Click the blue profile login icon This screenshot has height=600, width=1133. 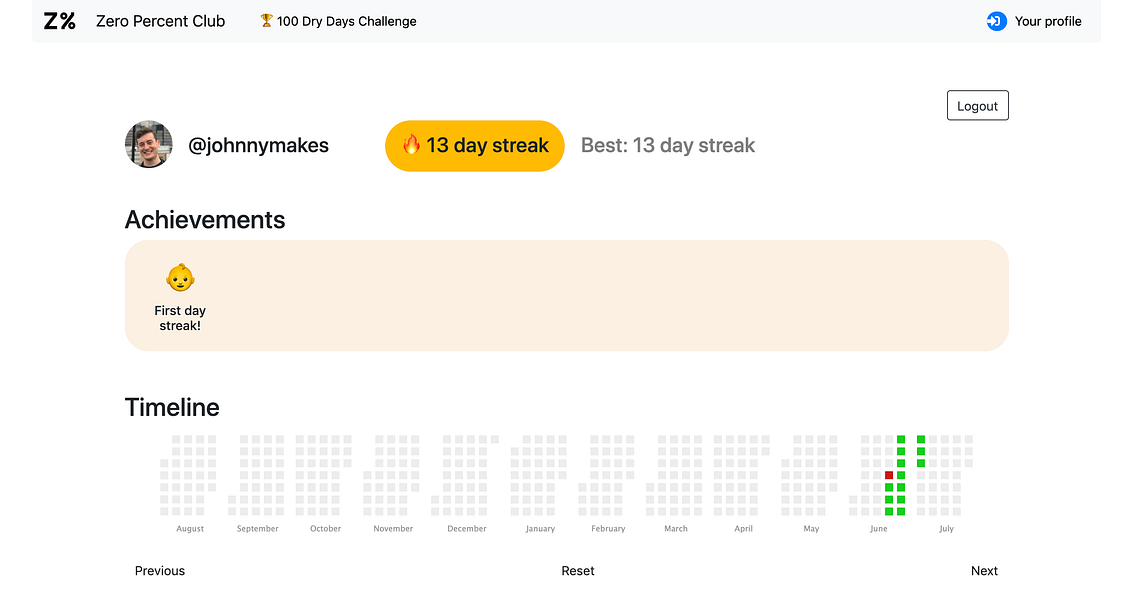point(996,21)
